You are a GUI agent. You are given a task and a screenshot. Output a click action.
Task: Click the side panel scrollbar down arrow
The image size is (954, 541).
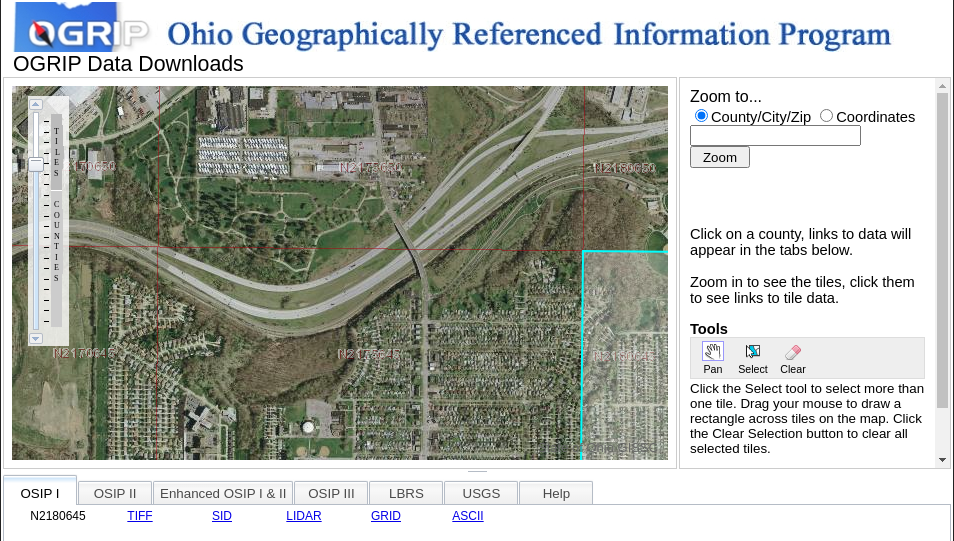click(x=942, y=460)
